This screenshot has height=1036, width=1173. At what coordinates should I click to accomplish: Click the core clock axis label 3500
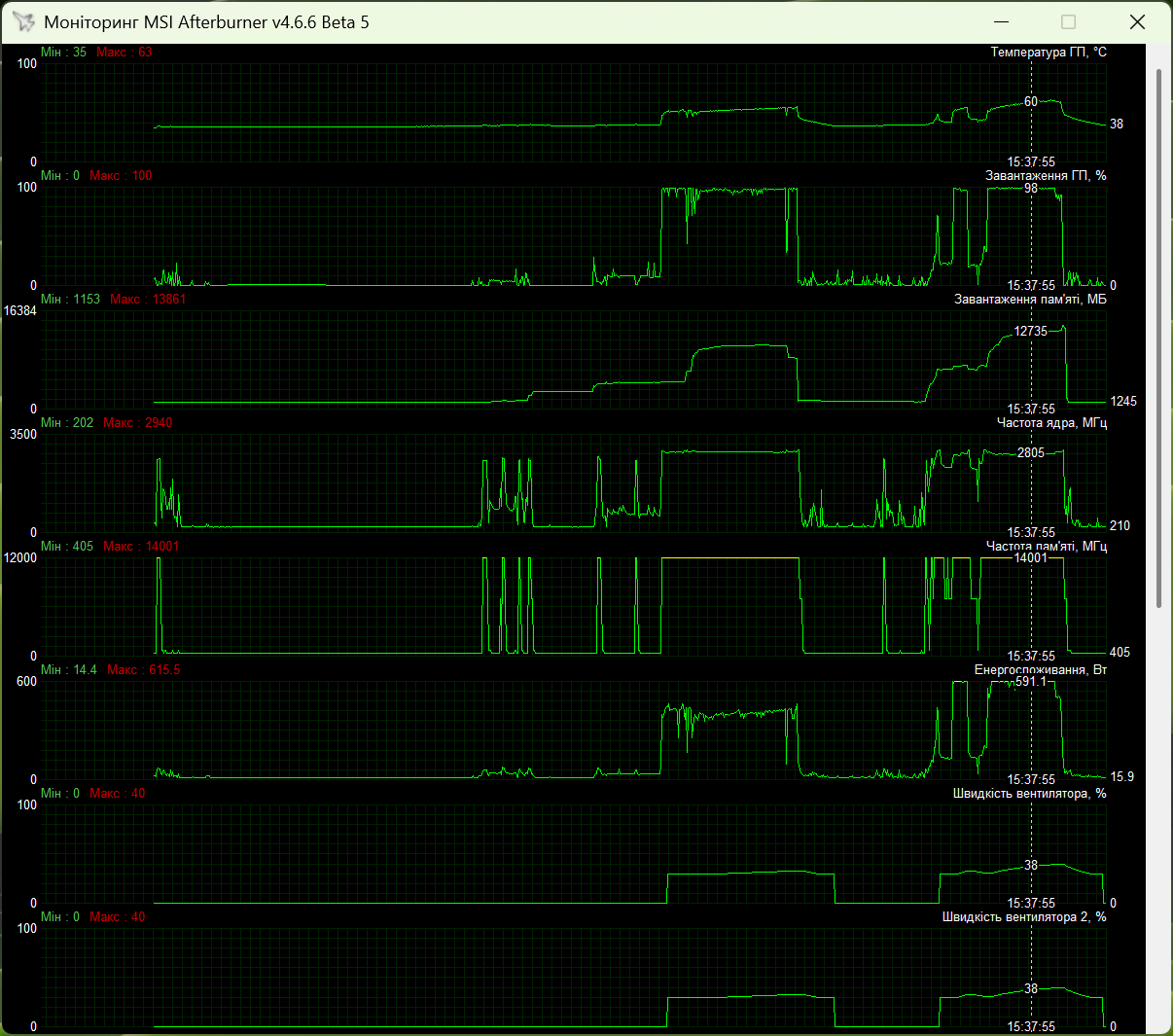[x=23, y=435]
